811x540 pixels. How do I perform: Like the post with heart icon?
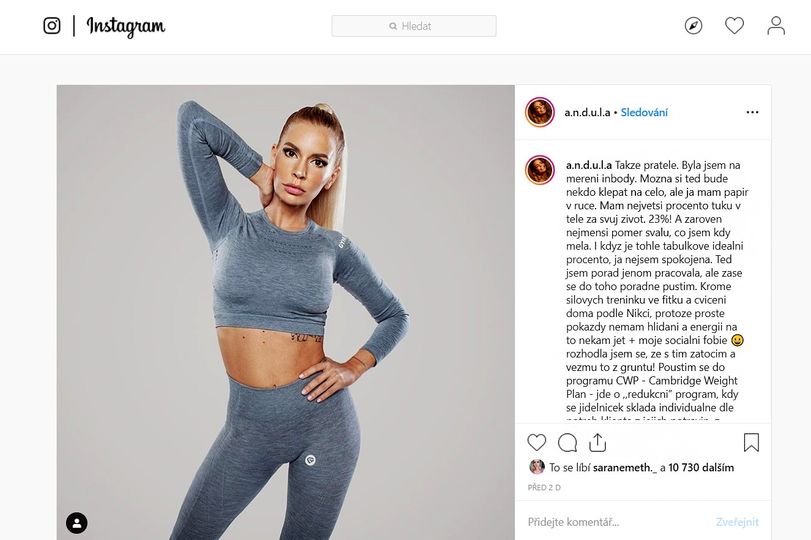[537, 442]
